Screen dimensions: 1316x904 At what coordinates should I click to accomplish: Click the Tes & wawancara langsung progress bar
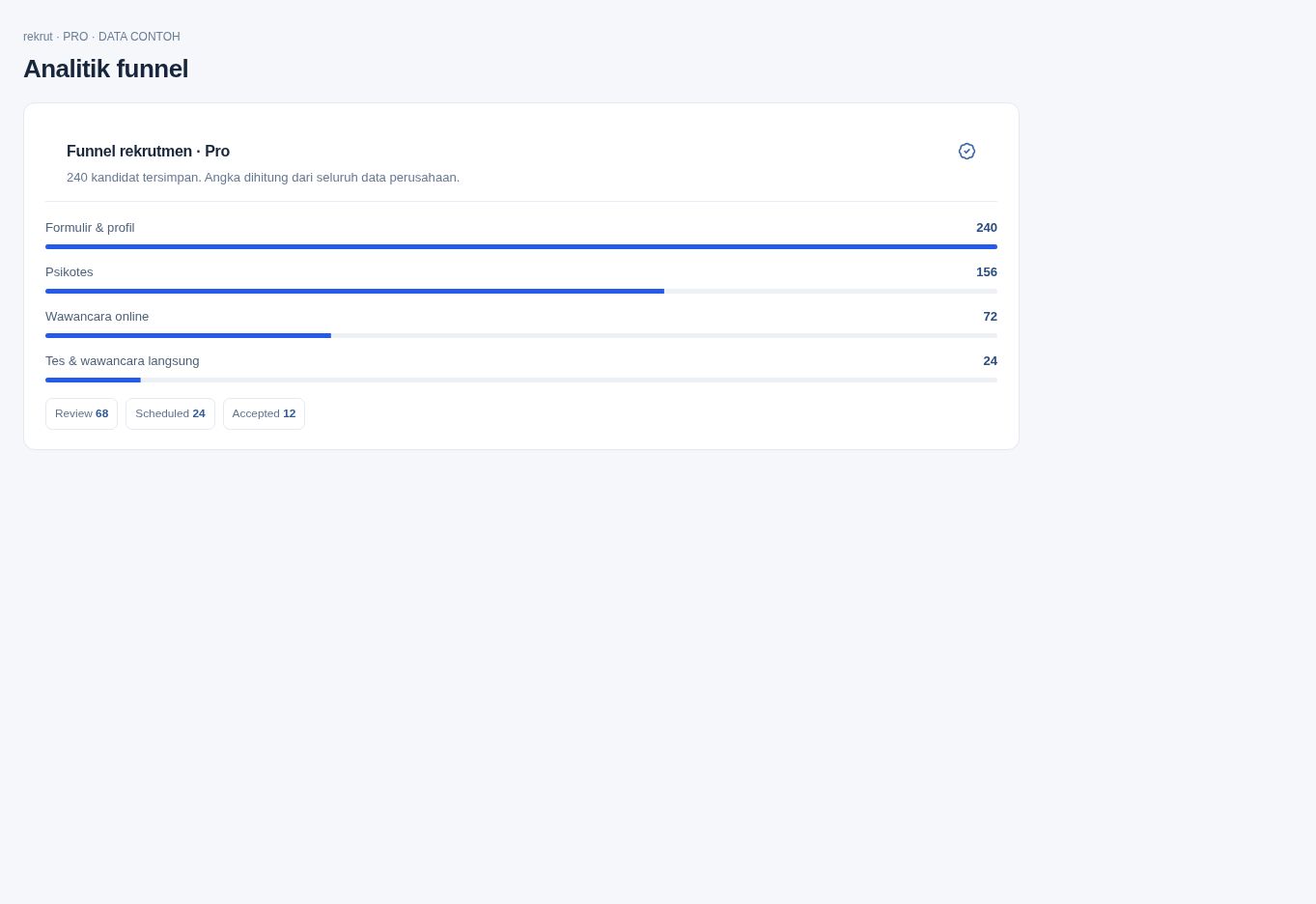(x=521, y=381)
